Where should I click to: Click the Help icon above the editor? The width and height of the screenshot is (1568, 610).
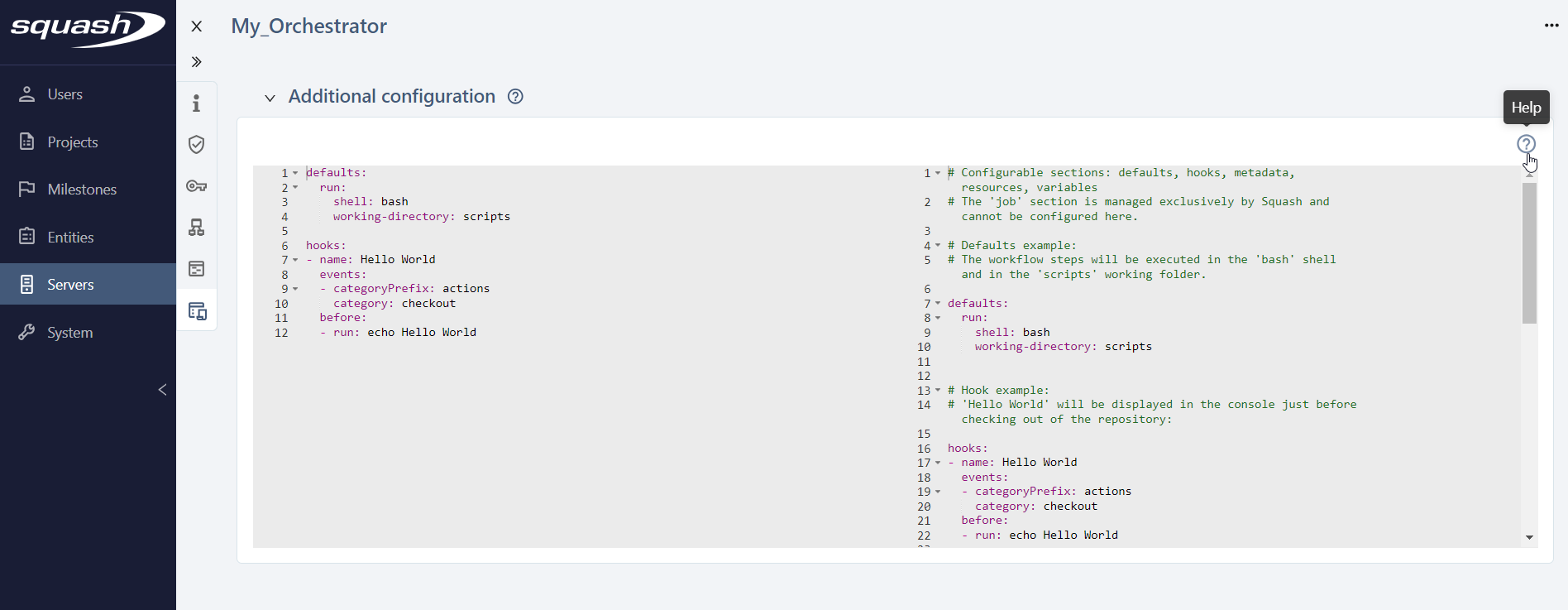(1526, 144)
